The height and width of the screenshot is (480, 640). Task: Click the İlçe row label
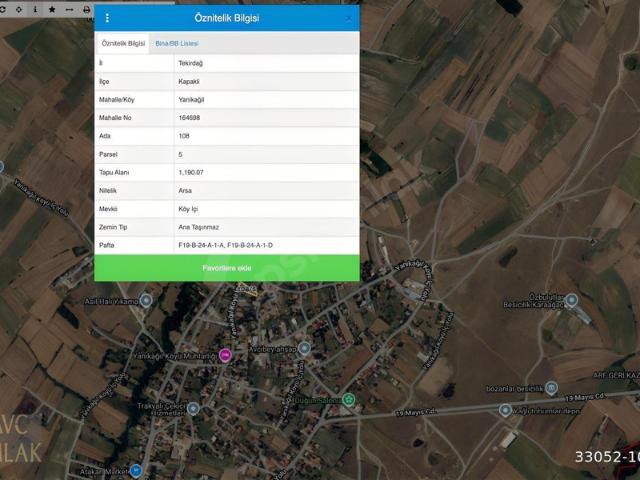click(x=104, y=82)
